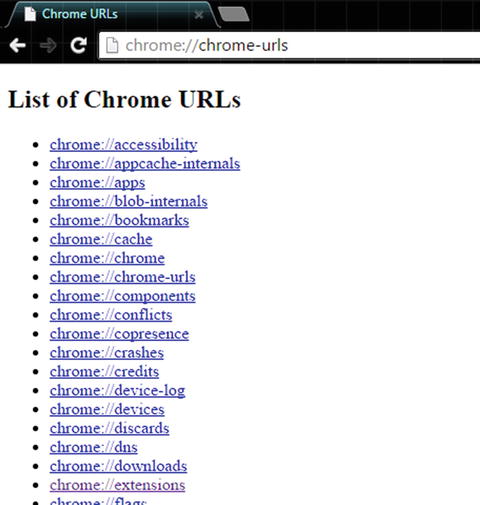Image resolution: width=480 pixels, height=505 pixels.
Task: Open a new tab
Action: click(x=234, y=15)
